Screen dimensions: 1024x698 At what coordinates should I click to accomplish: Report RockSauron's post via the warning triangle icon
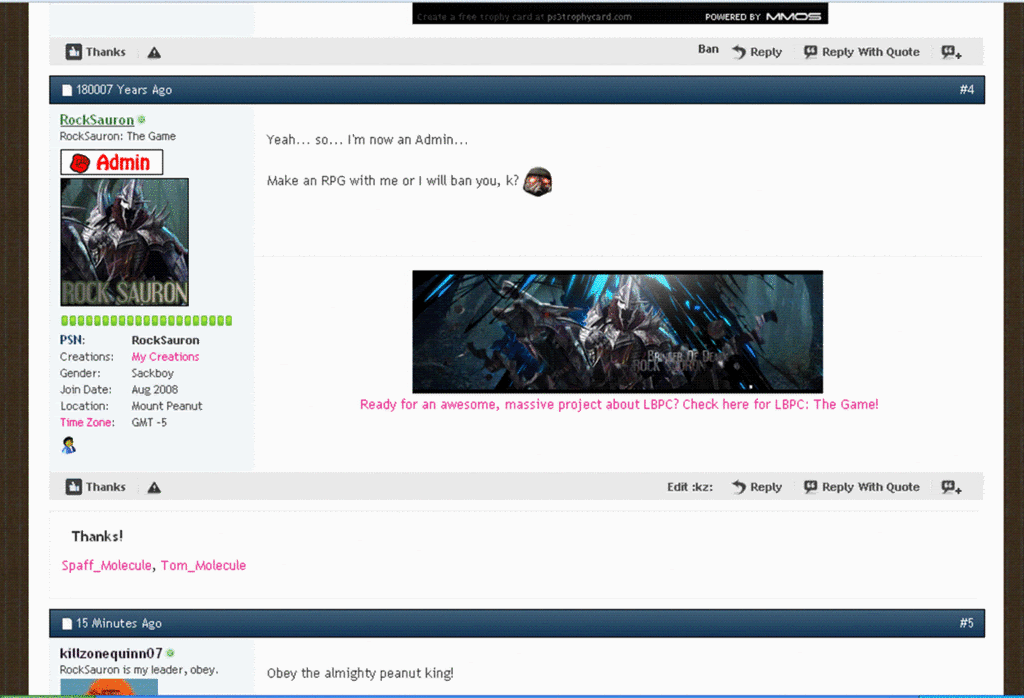[x=154, y=488]
